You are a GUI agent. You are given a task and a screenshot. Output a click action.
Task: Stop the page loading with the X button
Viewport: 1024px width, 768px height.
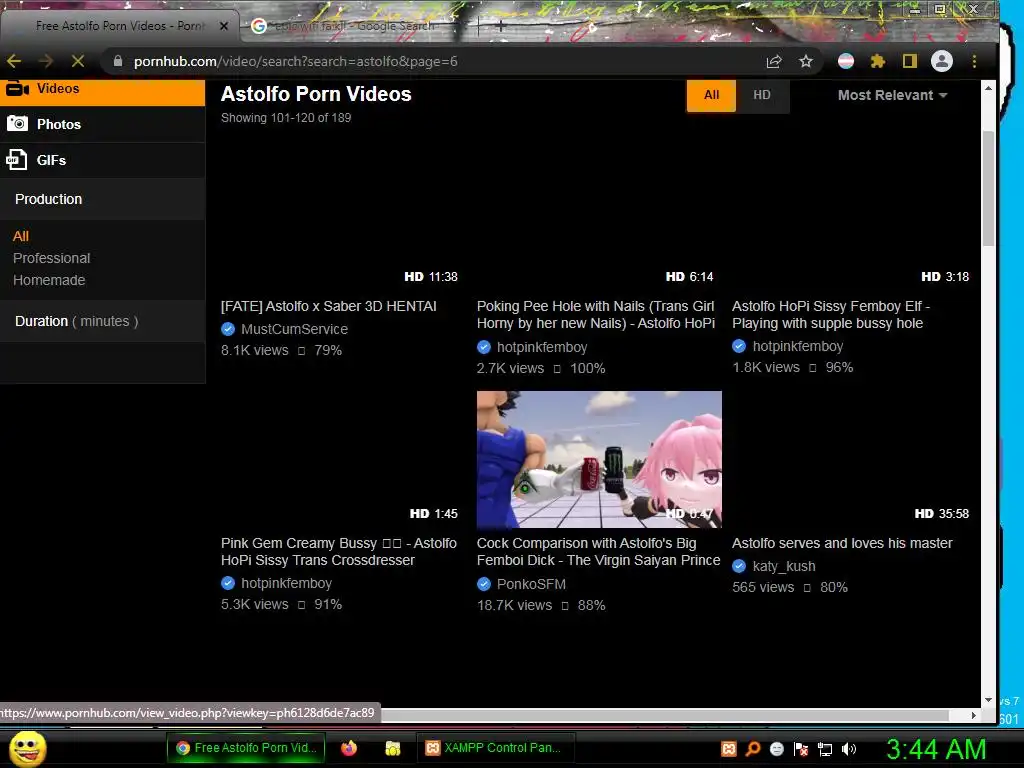click(78, 61)
